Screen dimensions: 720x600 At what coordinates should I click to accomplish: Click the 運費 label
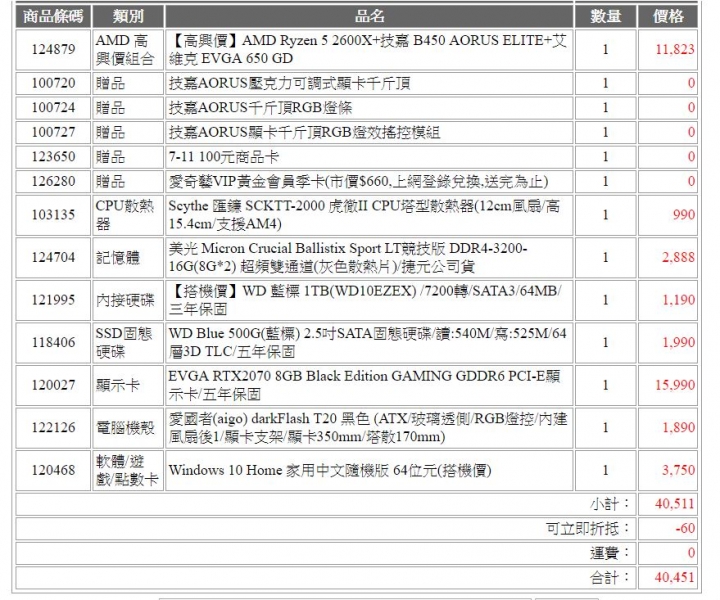pyautogui.click(x=610, y=553)
